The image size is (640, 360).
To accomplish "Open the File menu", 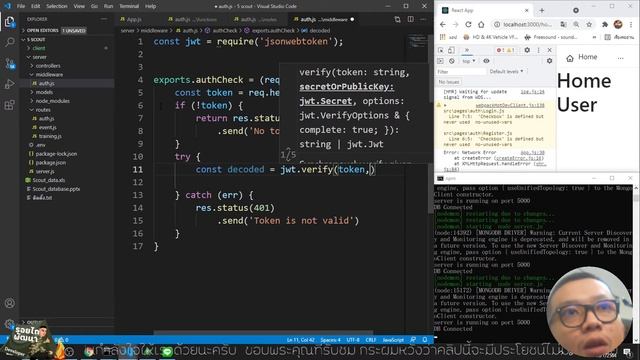I will pyautogui.click(x=21, y=6).
